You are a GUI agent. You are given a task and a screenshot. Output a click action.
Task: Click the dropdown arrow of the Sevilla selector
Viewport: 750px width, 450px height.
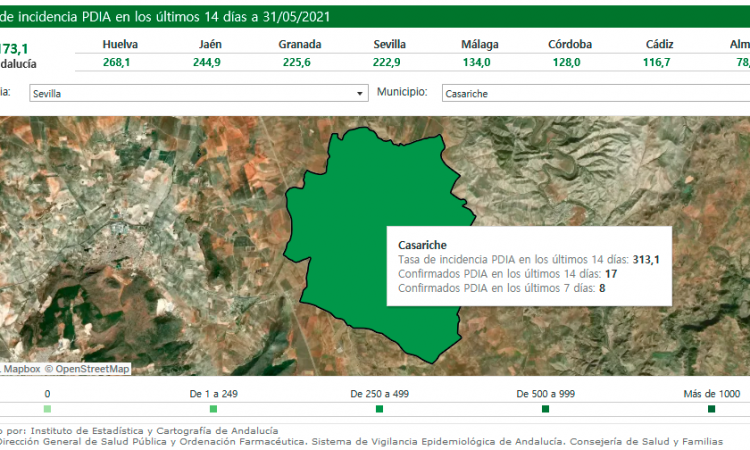361,93
